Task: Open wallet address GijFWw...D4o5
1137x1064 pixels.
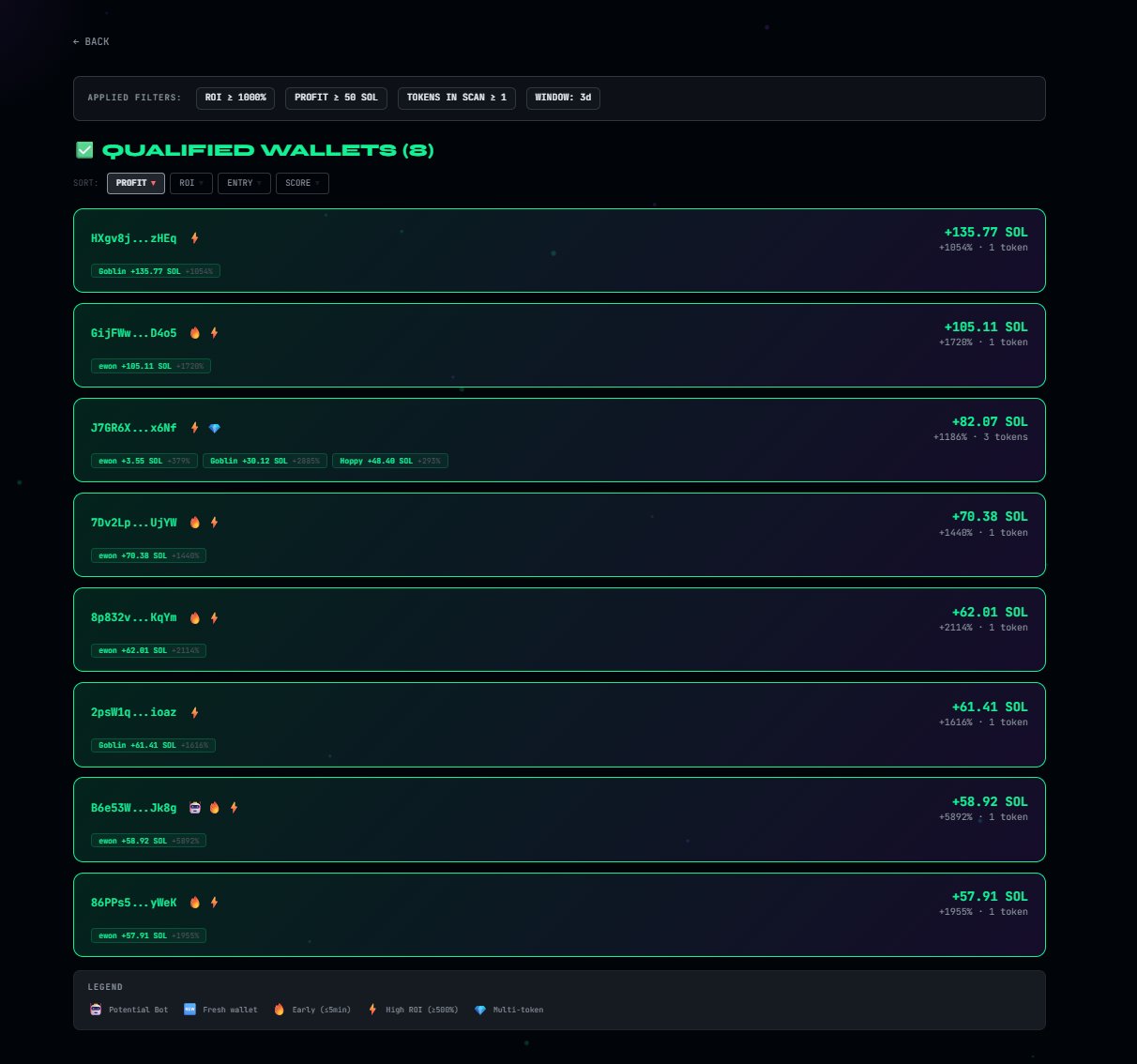Action: (x=133, y=333)
